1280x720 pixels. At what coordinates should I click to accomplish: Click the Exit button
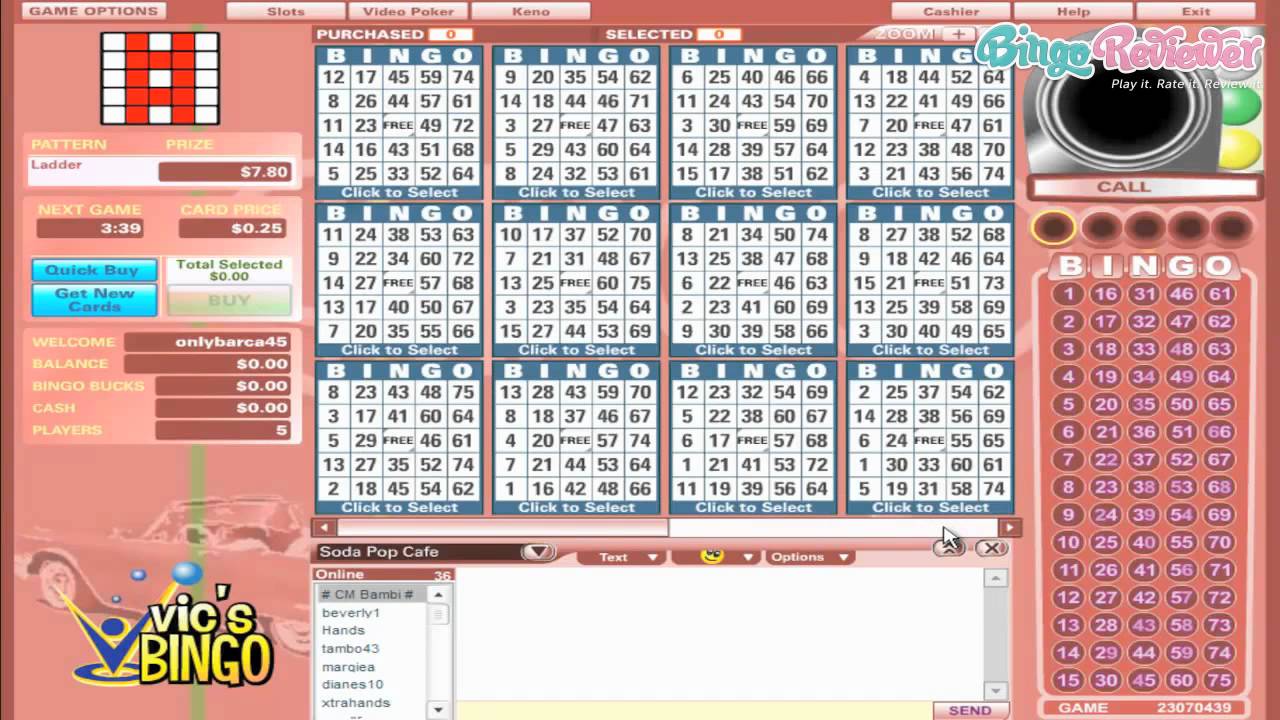pyautogui.click(x=1195, y=11)
